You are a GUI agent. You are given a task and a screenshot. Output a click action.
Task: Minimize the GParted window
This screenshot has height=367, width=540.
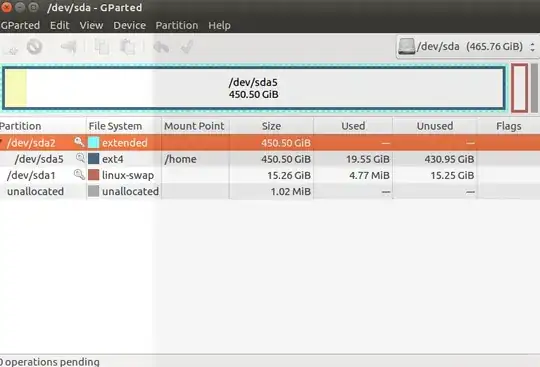tap(20, 7)
